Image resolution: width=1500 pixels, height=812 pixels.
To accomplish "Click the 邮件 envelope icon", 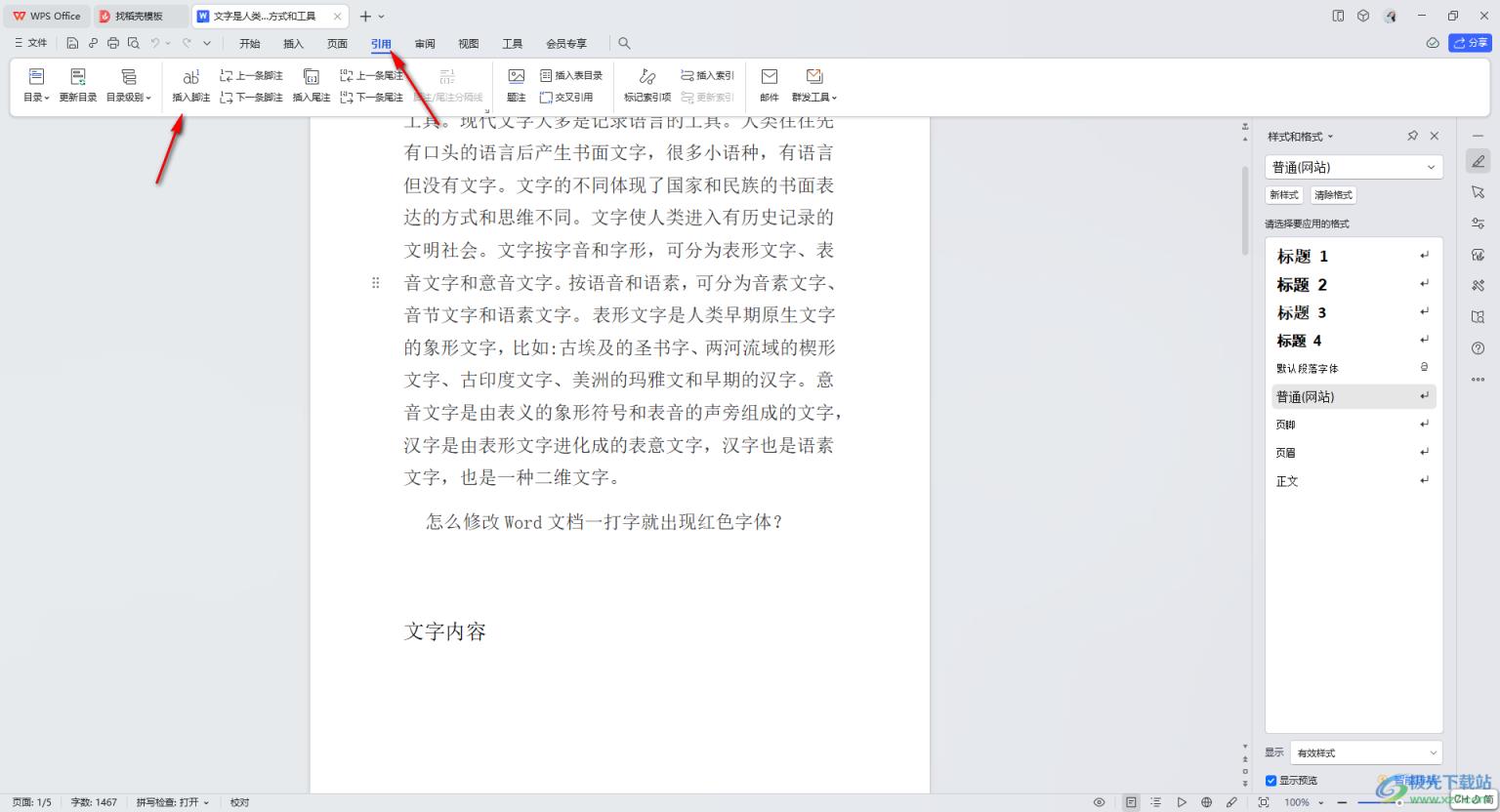I will point(770,77).
